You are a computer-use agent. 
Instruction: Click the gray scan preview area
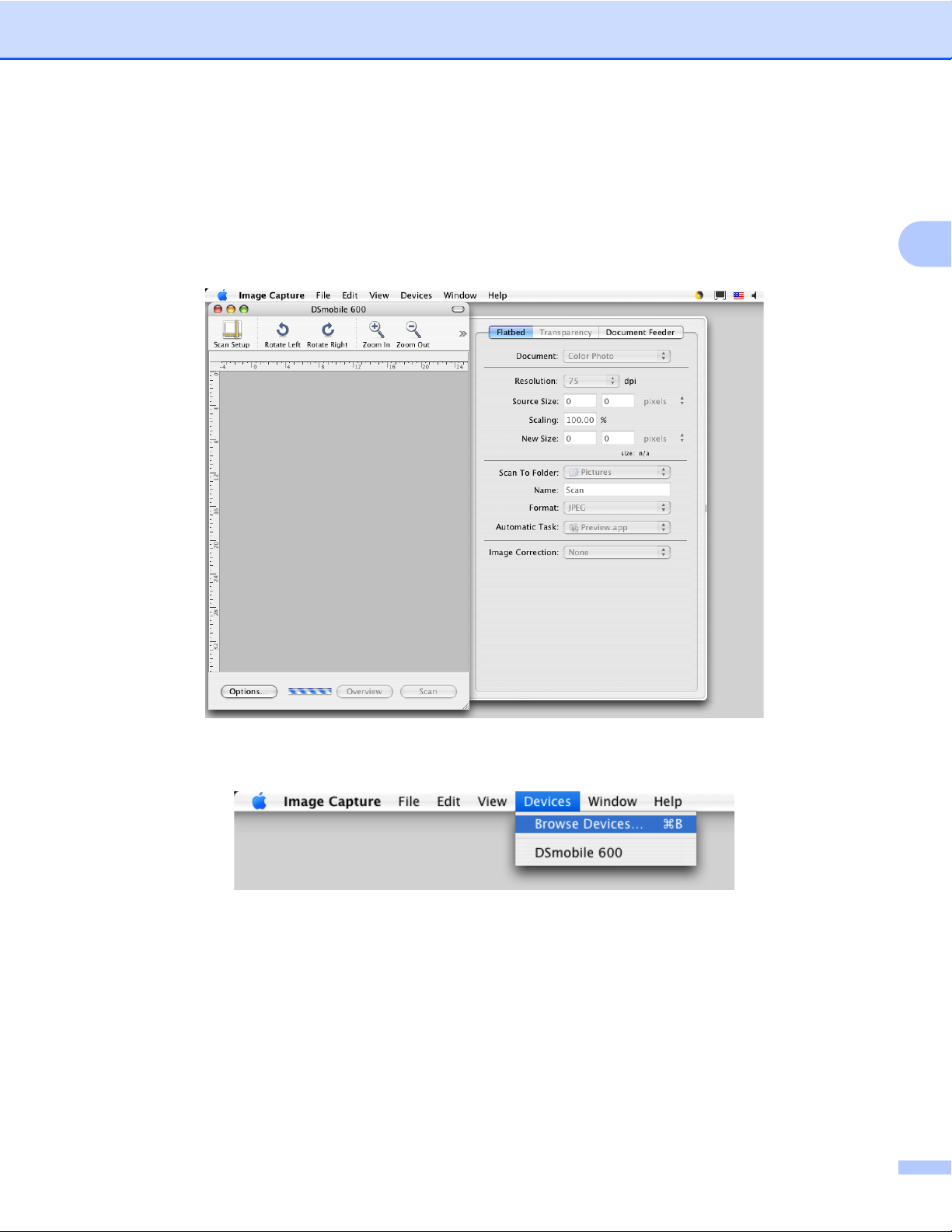[344, 522]
